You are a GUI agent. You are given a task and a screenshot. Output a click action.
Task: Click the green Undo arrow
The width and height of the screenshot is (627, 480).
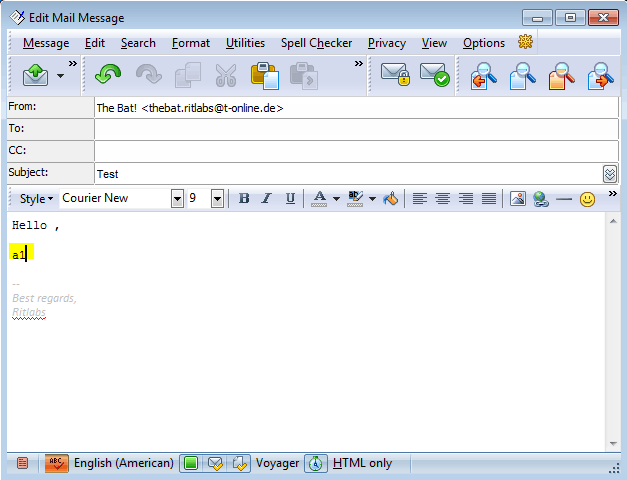point(108,75)
